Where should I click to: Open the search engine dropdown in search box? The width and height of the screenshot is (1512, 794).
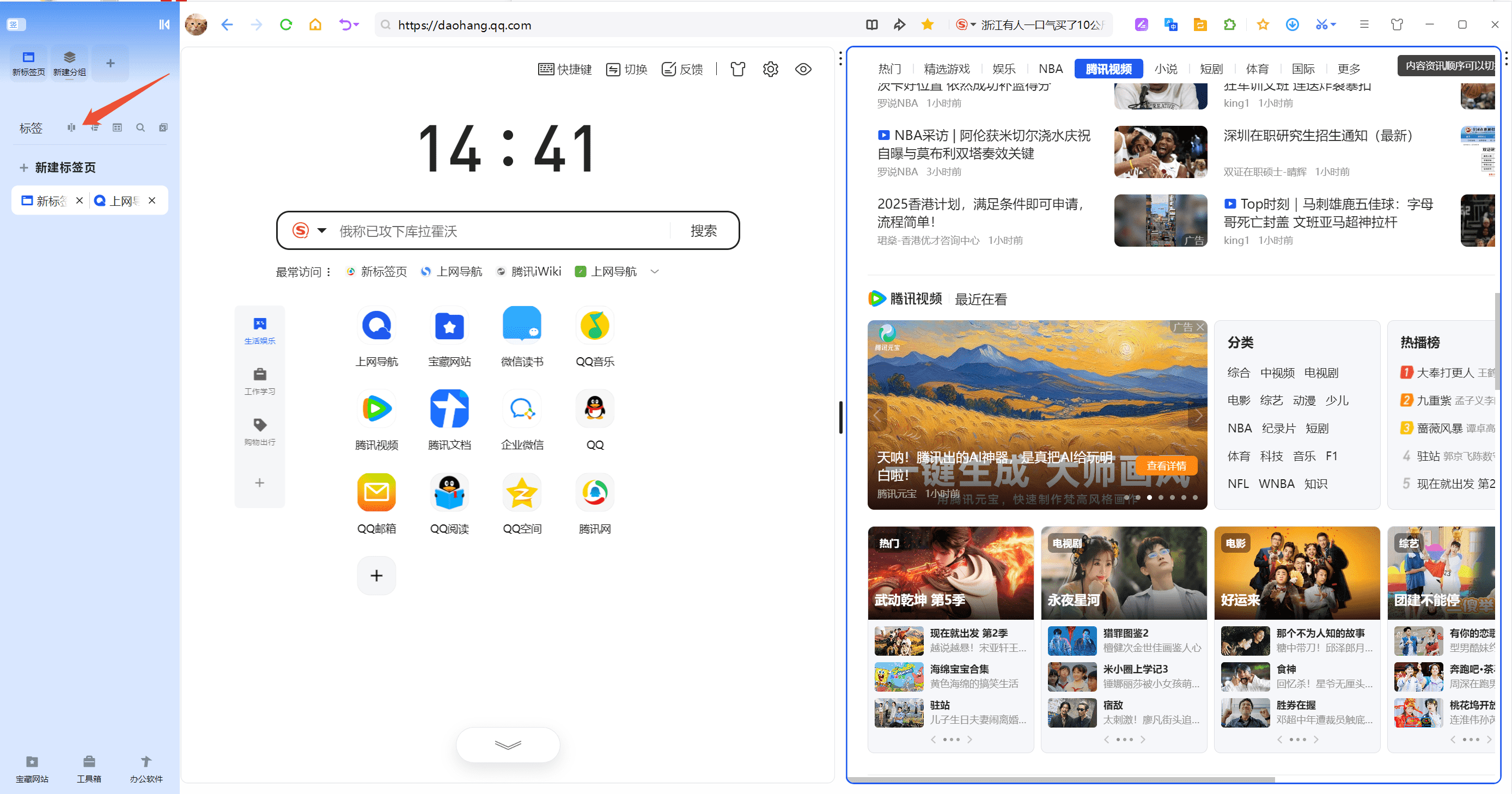click(x=322, y=230)
